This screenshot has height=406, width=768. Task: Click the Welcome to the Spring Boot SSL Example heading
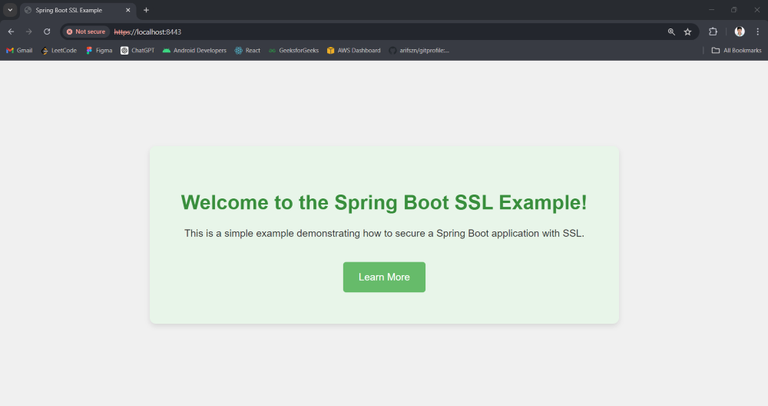click(x=384, y=202)
